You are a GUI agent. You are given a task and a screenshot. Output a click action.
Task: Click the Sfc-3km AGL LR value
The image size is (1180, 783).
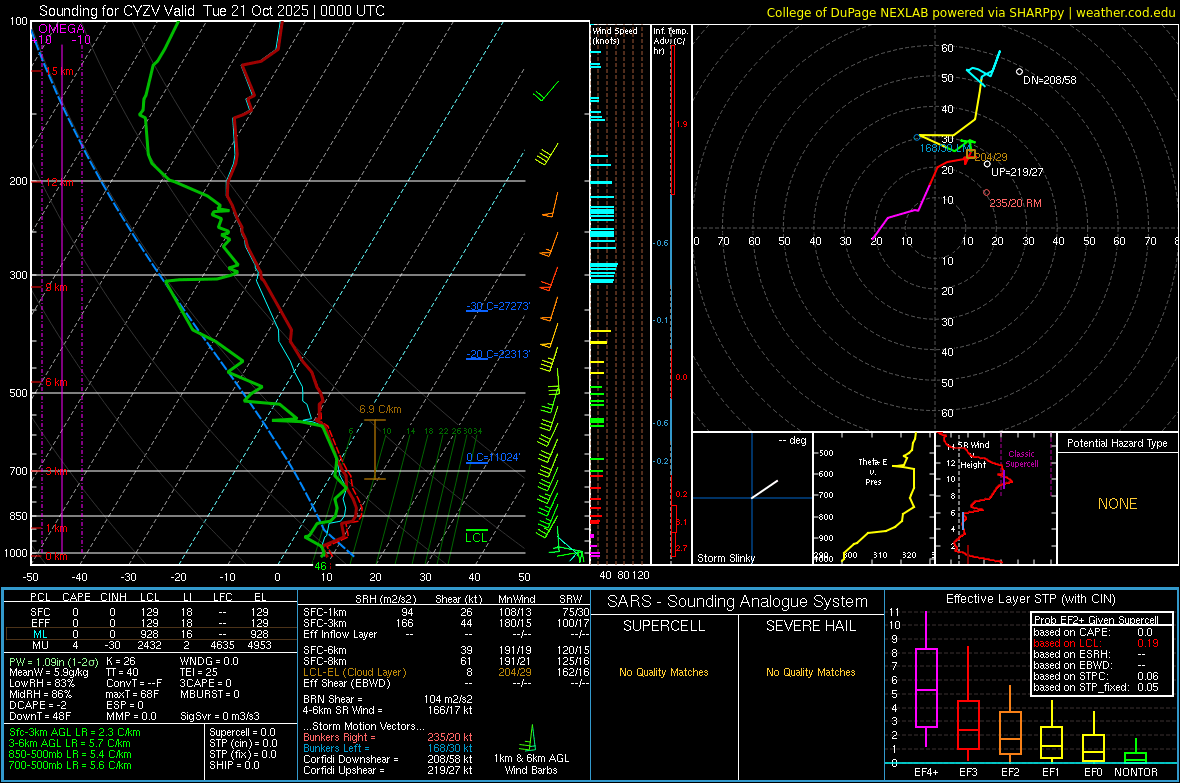point(75,732)
